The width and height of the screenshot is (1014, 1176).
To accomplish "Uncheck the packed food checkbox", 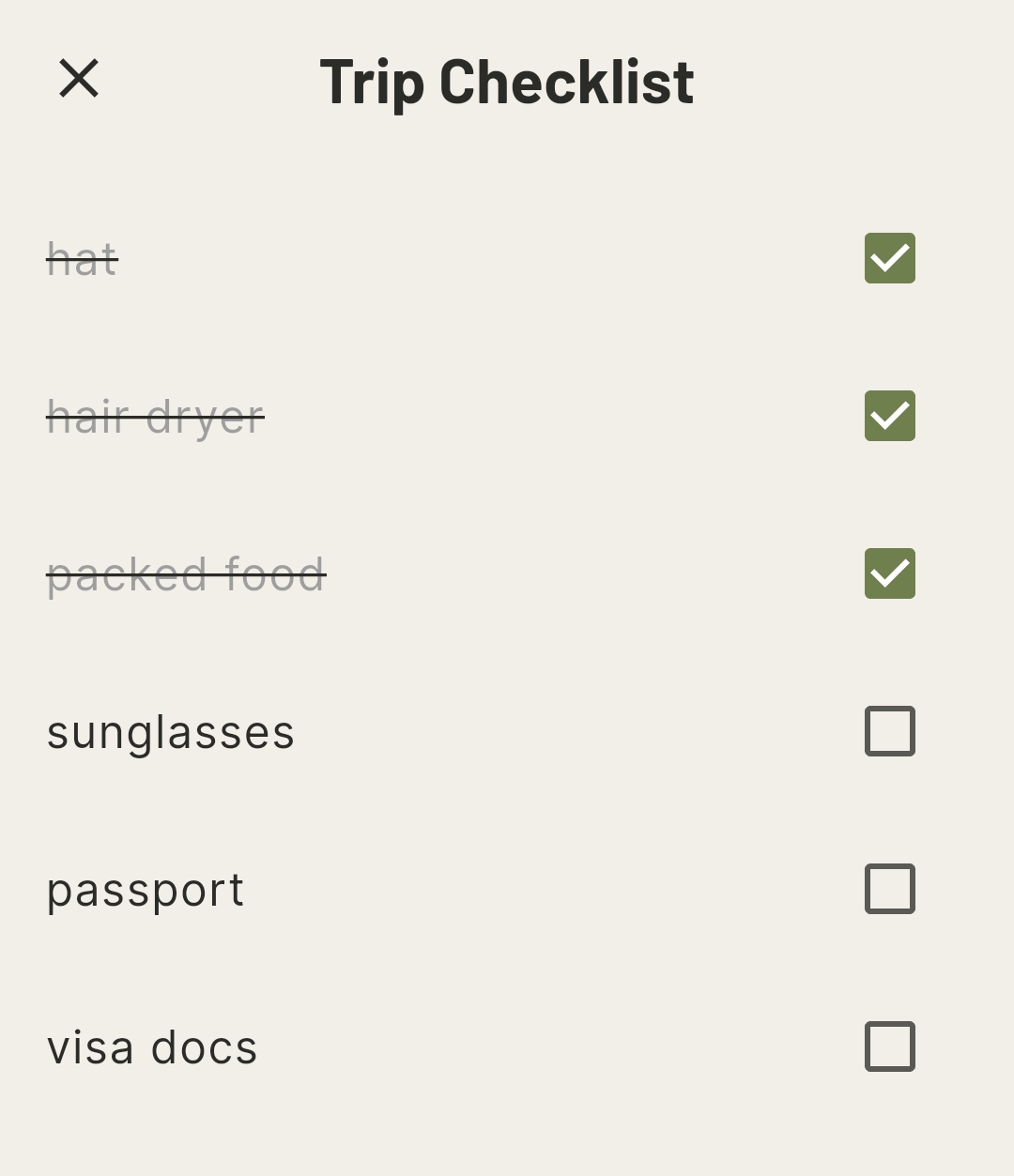I will [889, 573].
